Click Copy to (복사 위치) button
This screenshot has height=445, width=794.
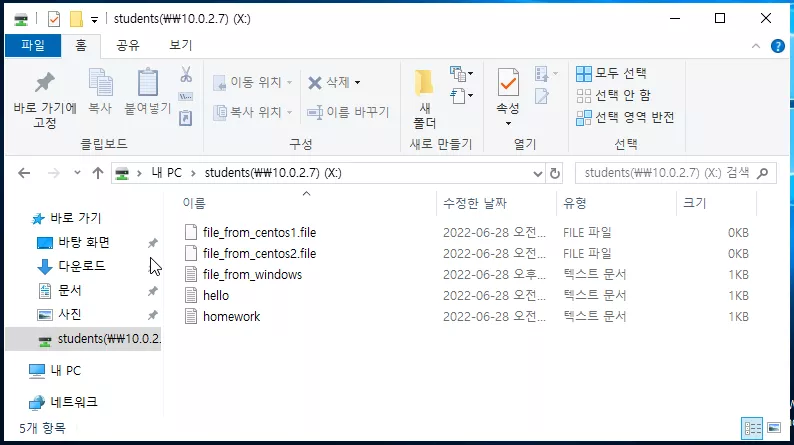point(252,111)
